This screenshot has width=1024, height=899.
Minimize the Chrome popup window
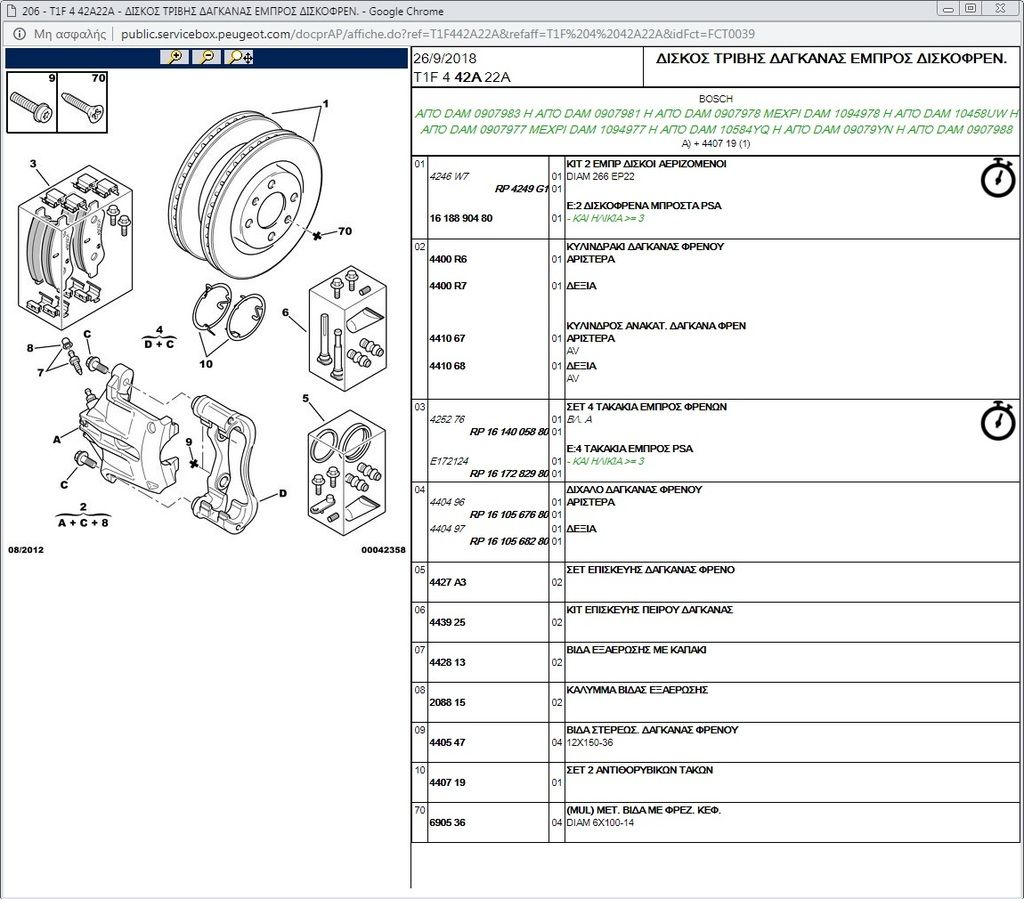click(x=948, y=8)
